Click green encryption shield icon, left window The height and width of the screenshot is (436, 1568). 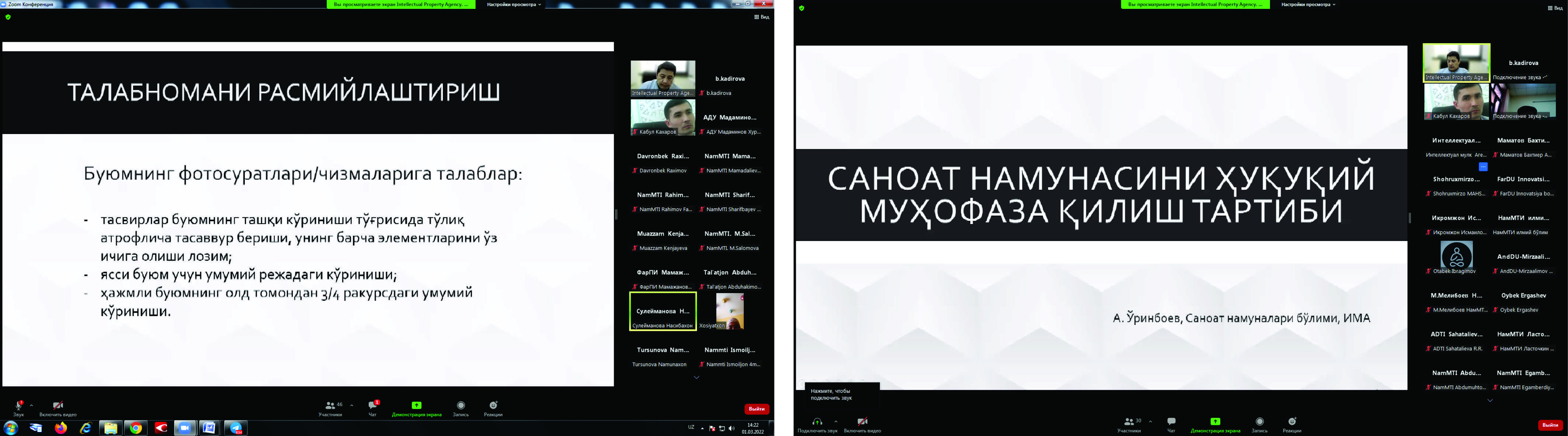(x=8, y=17)
